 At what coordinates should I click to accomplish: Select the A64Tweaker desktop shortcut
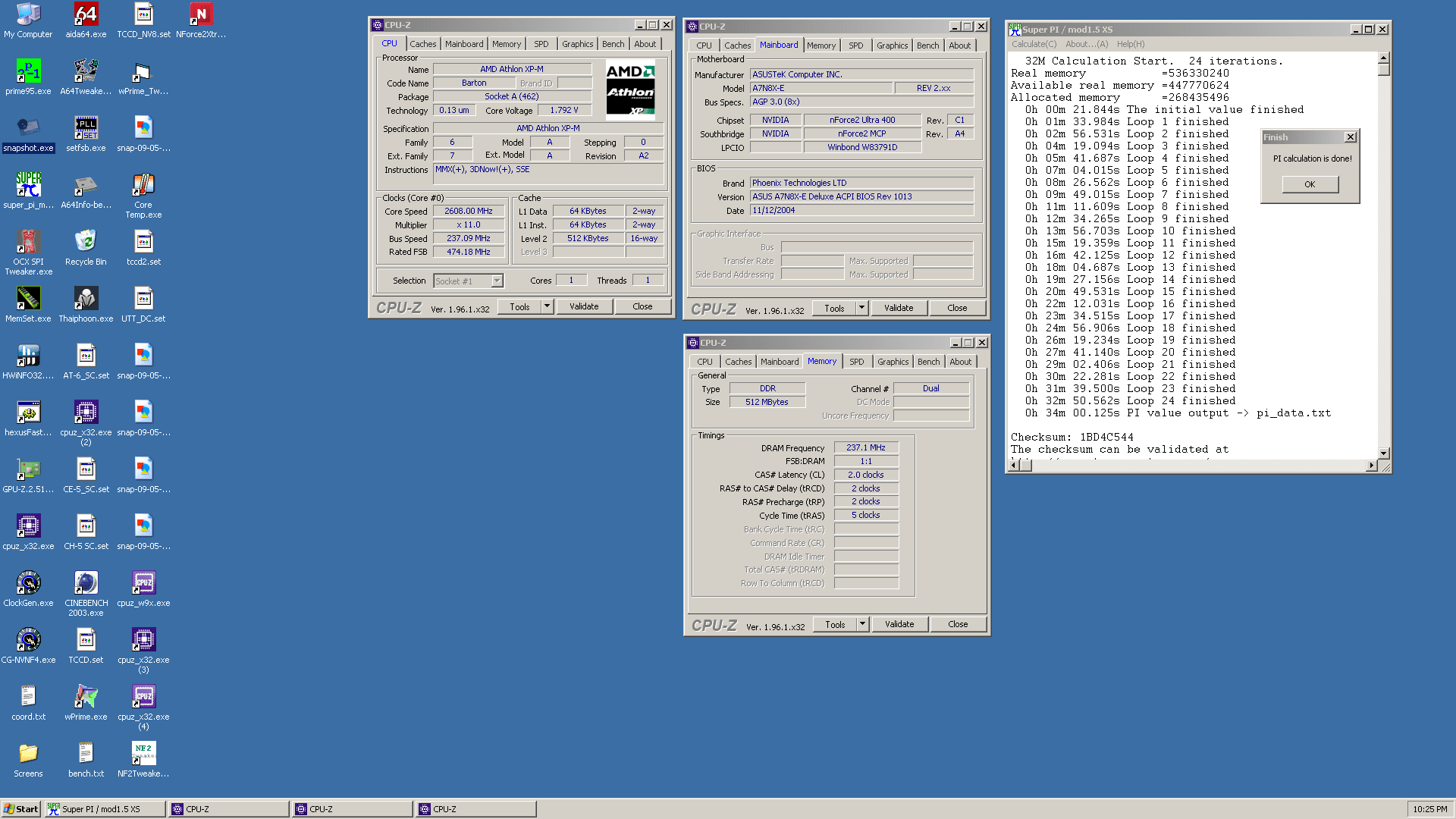point(86,77)
